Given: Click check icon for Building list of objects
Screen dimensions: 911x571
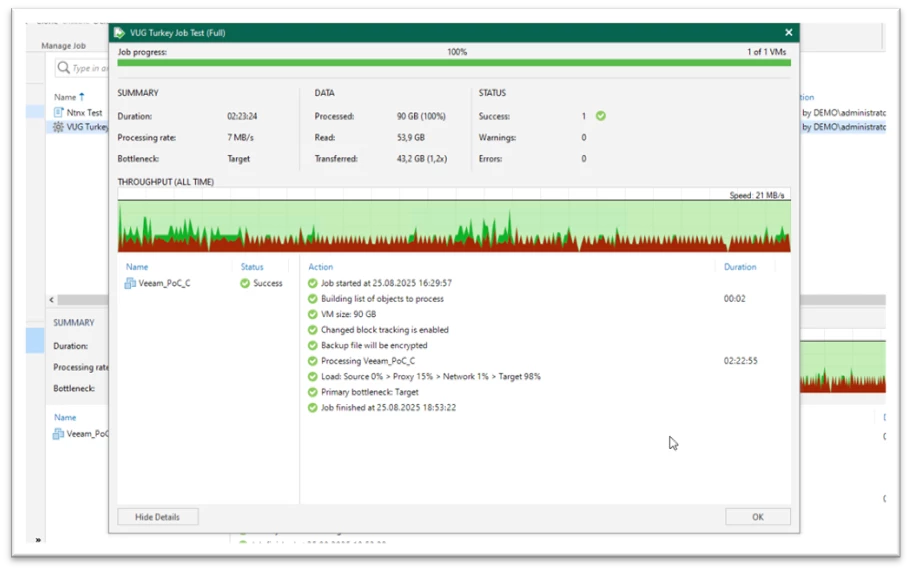Looking at the screenshot, I should pyautogui.click(x=313, y=299).
